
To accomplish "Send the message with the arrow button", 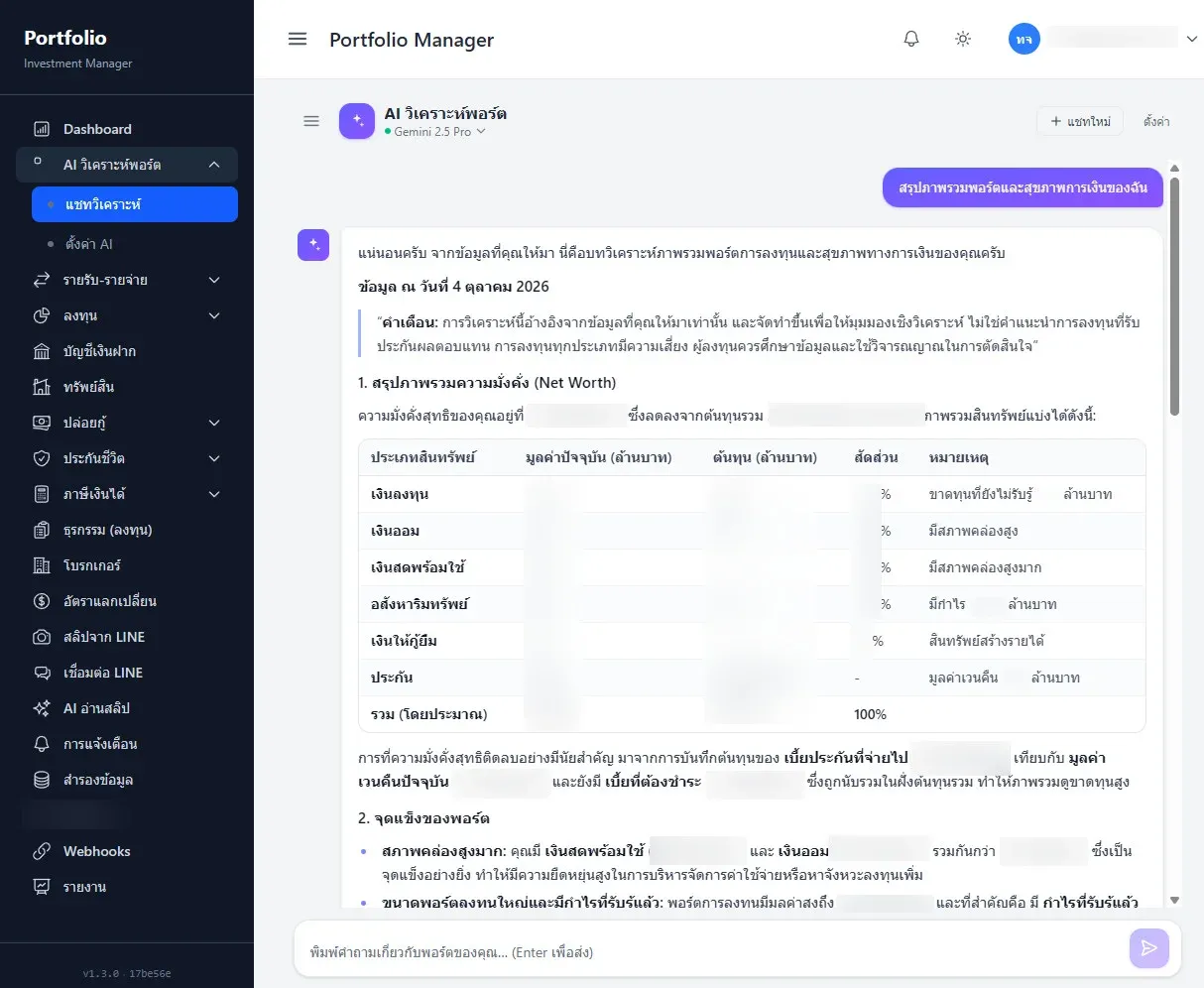I will [1148, 948].
